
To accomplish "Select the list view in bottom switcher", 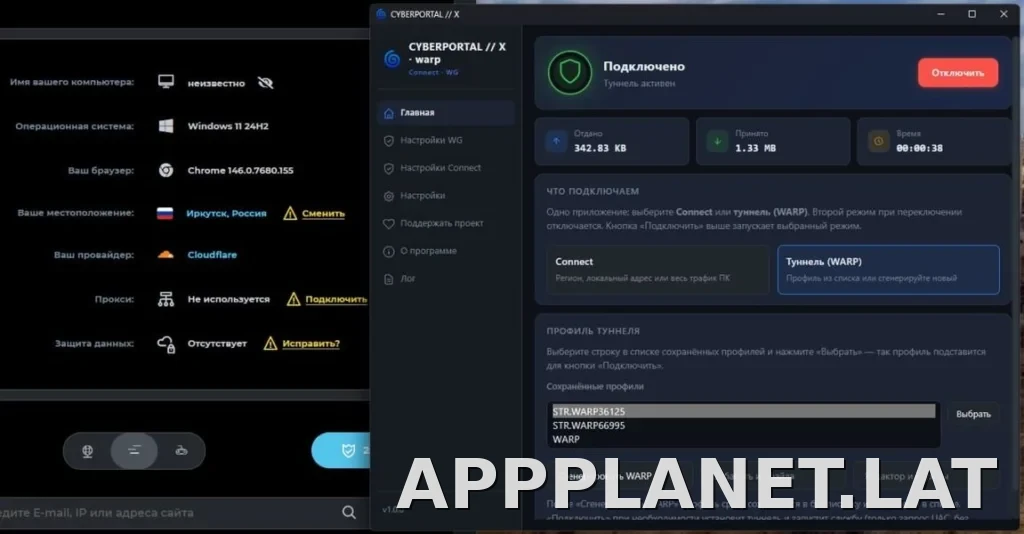I will tap(134, 450).
